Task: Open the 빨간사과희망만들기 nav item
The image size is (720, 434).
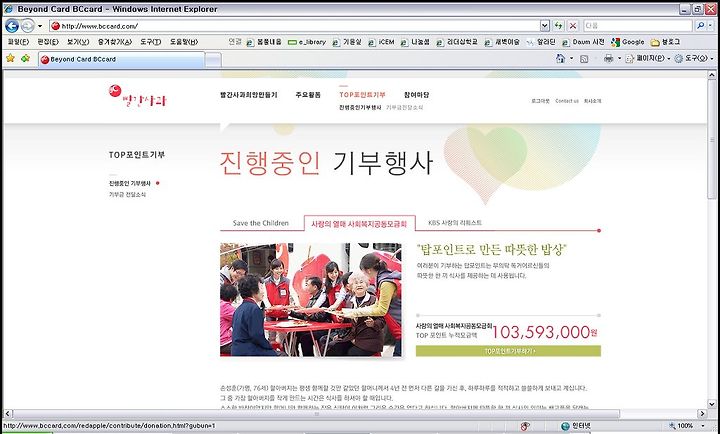Action: [x=249, y=95]
